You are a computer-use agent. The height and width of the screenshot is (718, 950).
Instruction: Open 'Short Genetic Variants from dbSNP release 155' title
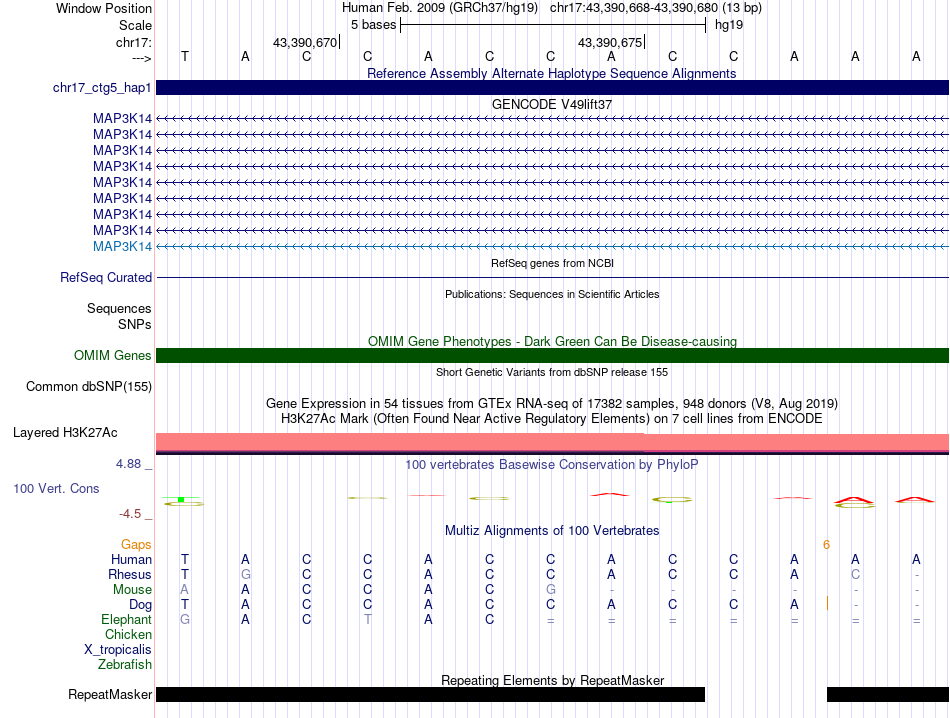pyautogui.click(x=552, y=372)
